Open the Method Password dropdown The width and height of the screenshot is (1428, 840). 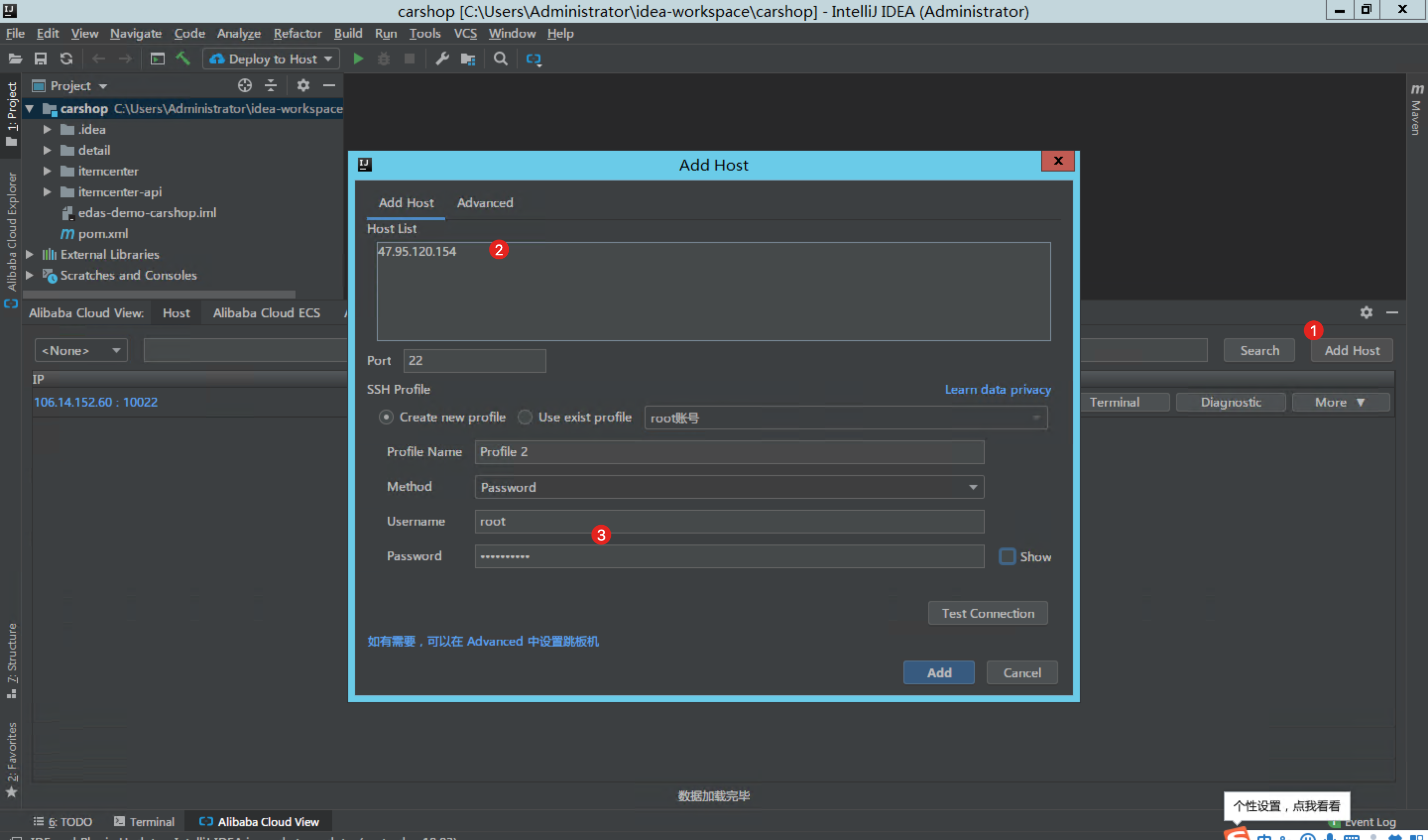(729, 487)
